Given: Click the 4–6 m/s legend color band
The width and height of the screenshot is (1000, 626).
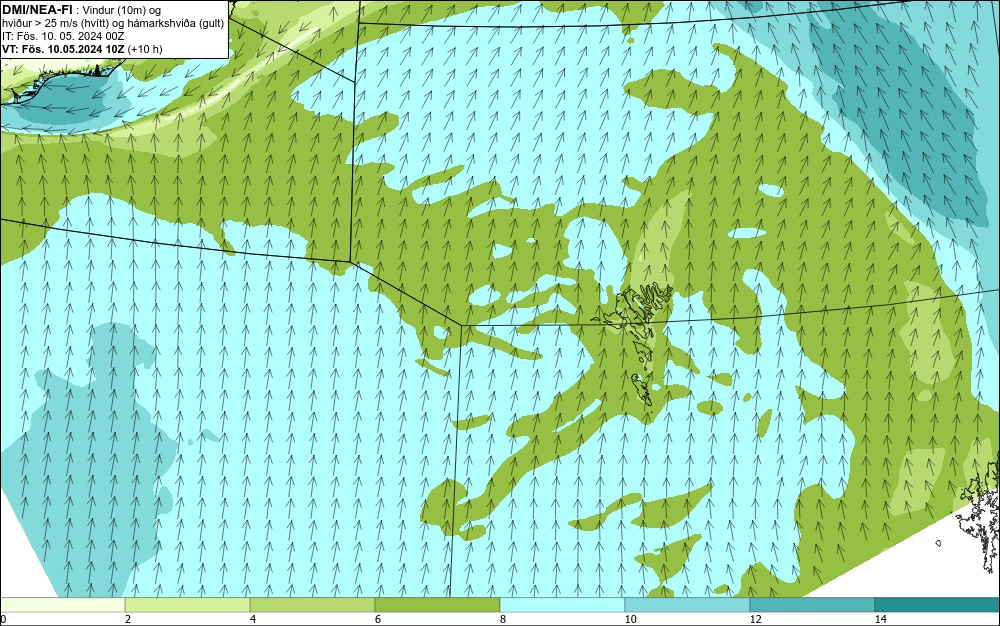Looking at the screenshot, I should [x=312, y=605].
